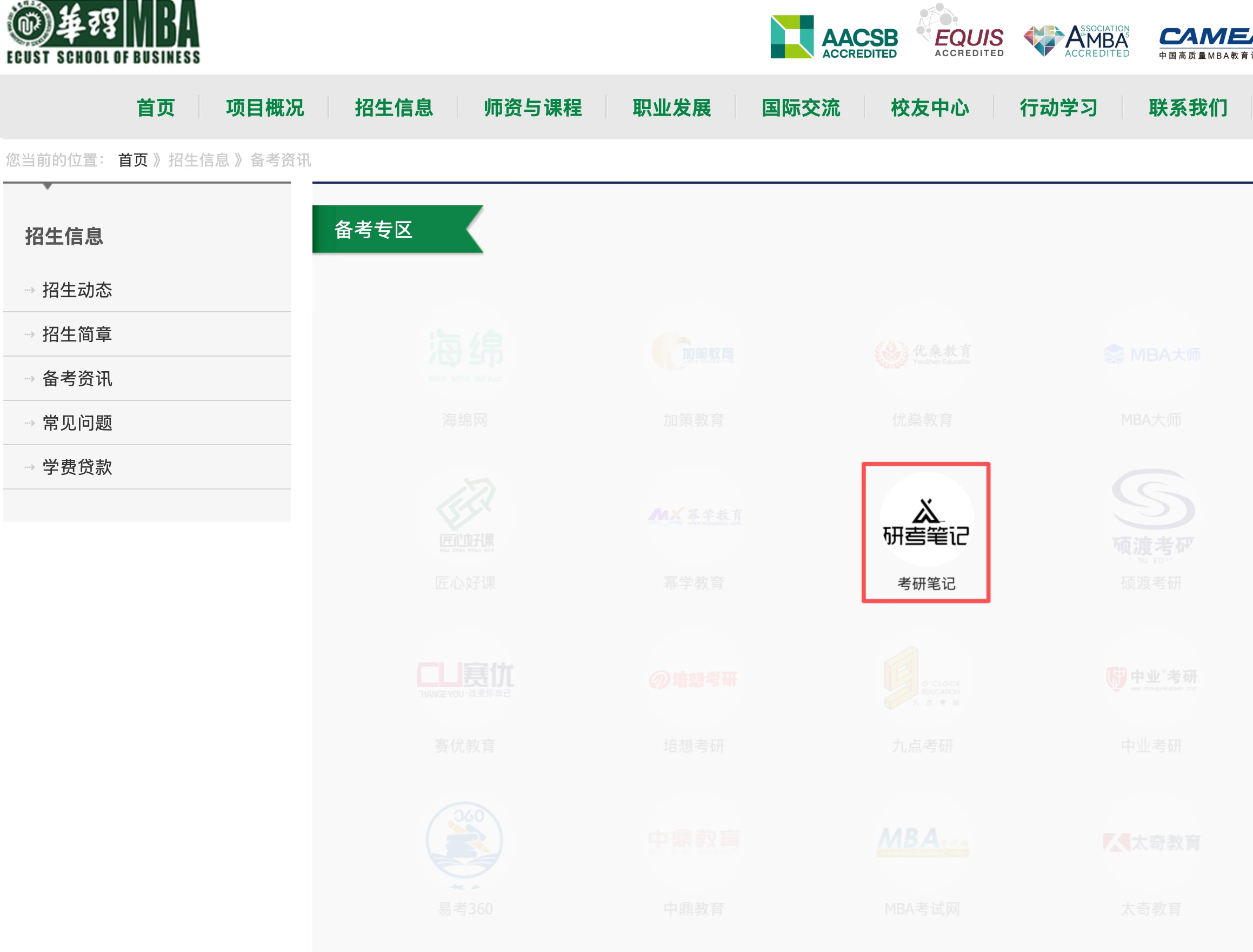The image size is (1253, 952).
Task: Click the 加策教育 text label
Action: [x=694, y=420]
